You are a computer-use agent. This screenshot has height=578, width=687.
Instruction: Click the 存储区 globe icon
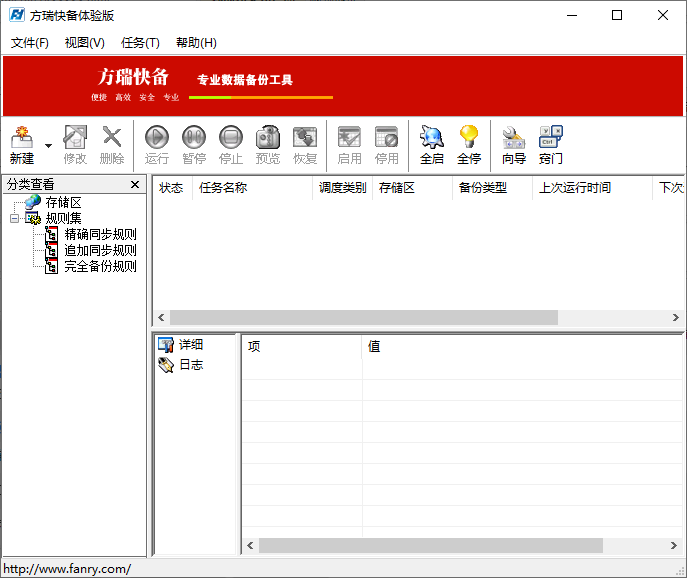coord(33,202)
